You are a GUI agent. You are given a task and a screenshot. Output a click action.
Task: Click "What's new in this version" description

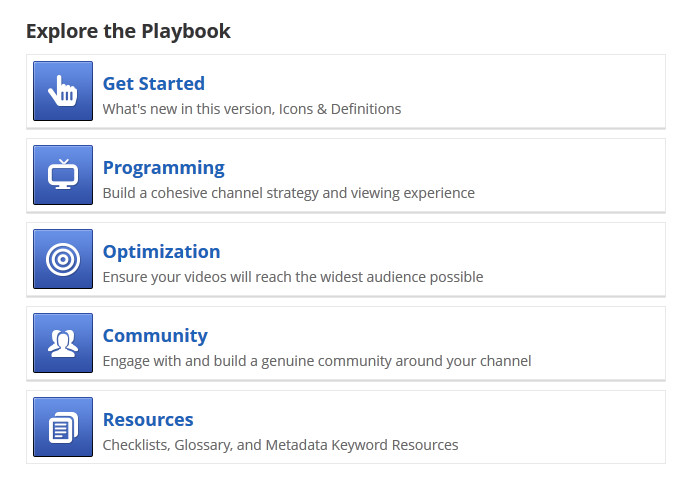(188, 109)
